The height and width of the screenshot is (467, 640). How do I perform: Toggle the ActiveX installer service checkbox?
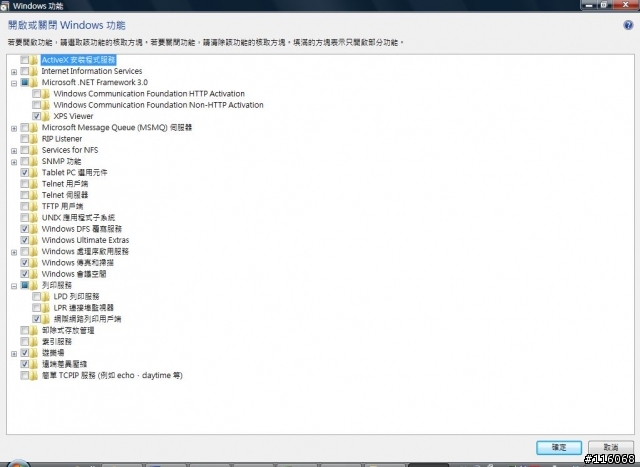pos(24,60)
